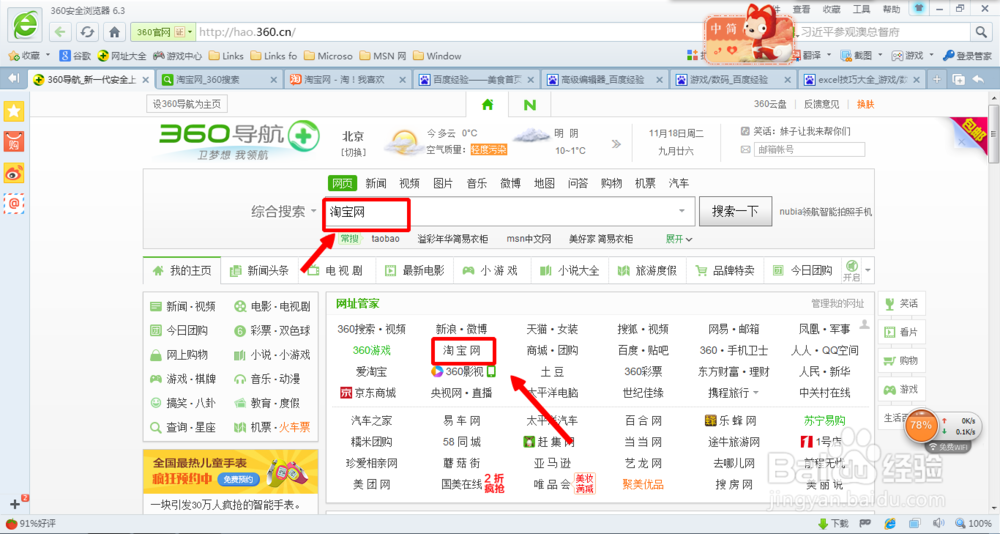This screenshot has height=534, width=1000.
Task: Expand the 携程旅行 dropdown arrow
Action: [x=756, y=392]
